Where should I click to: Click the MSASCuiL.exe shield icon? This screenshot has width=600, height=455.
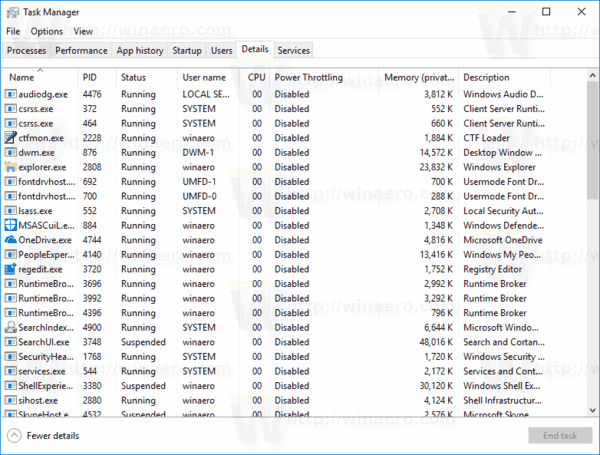pos(11,225)
